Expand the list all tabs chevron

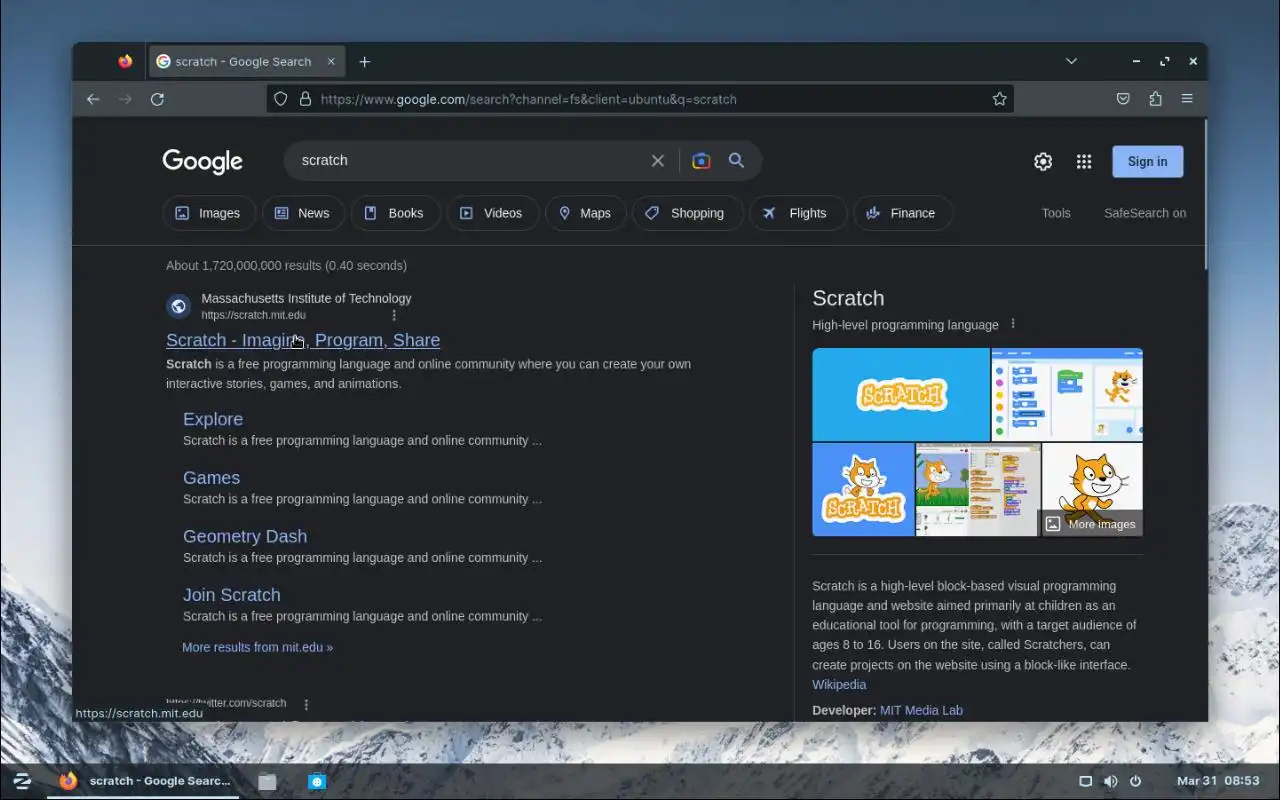(1071, 61)
